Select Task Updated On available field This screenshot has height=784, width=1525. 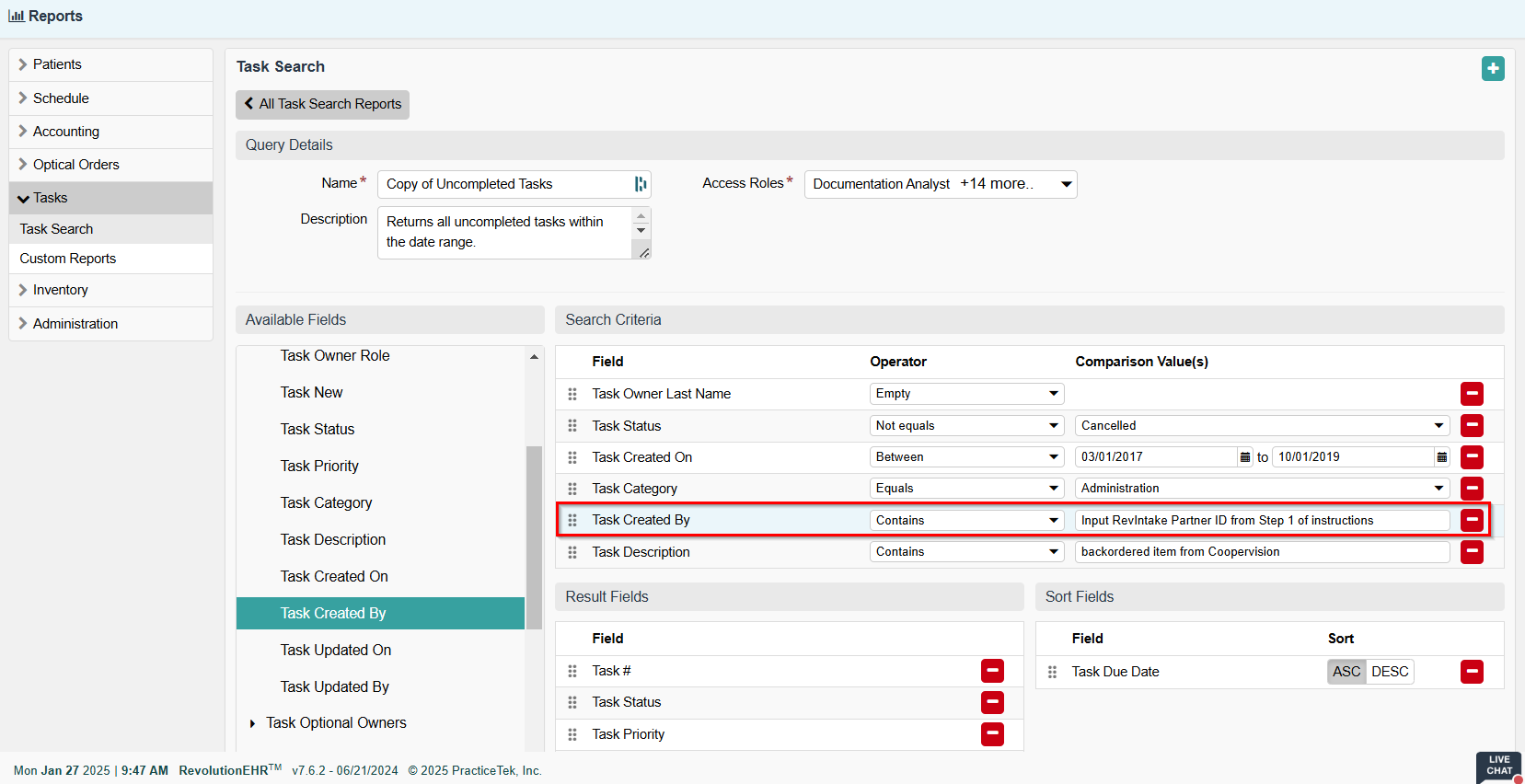[x=336, y=650]
